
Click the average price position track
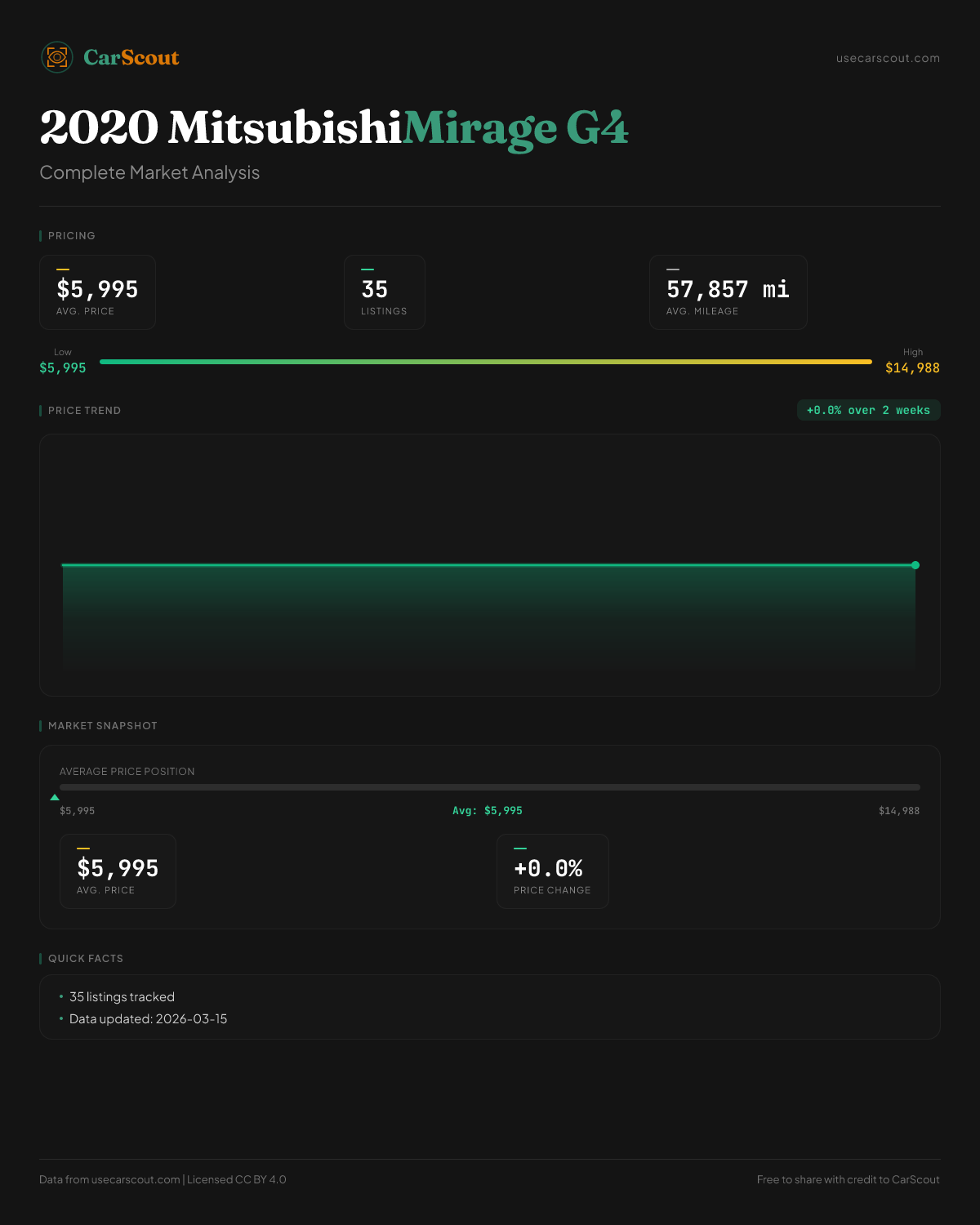(x=490, y=787)
